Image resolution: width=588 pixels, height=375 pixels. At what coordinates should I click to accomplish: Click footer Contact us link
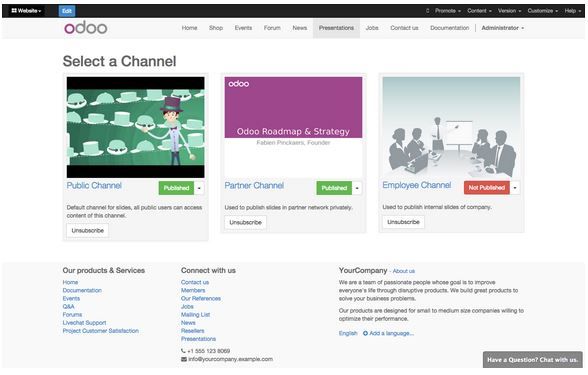[195, 282]
